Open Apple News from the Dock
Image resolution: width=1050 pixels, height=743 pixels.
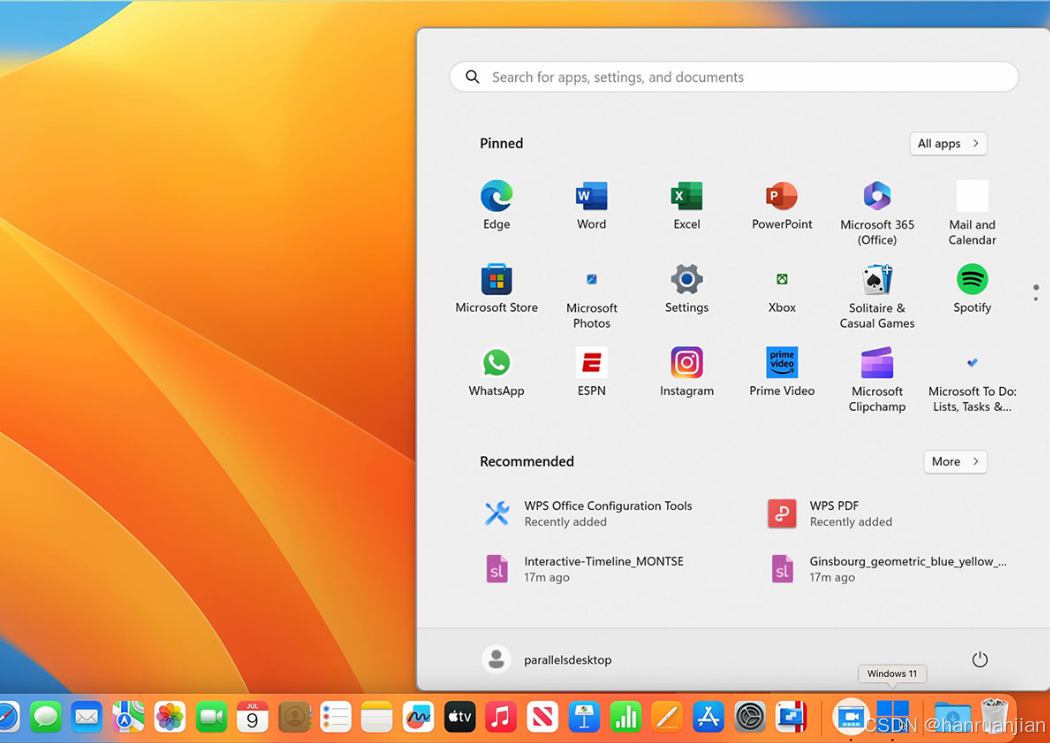[542, 718]
